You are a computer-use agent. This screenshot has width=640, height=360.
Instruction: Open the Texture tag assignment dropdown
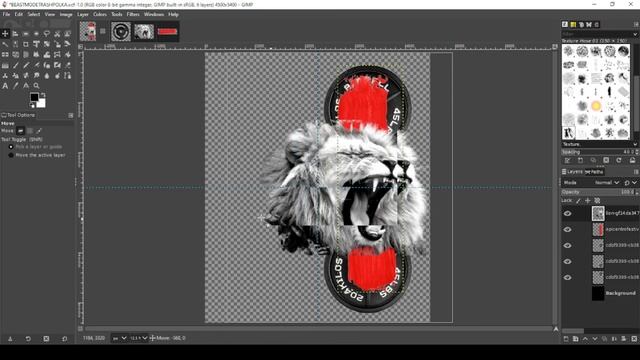635,144
